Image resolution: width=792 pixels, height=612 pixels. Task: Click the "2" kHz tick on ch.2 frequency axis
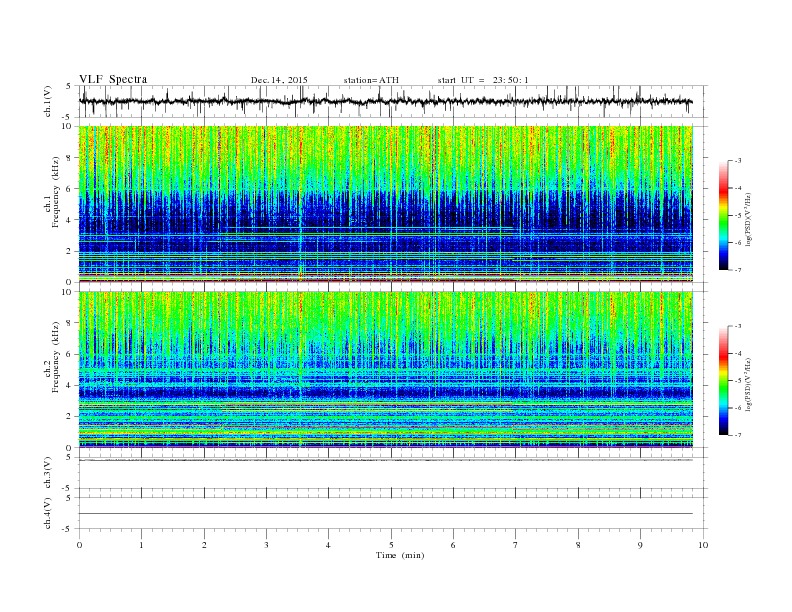pyautogui.click(x=69, y=417)
